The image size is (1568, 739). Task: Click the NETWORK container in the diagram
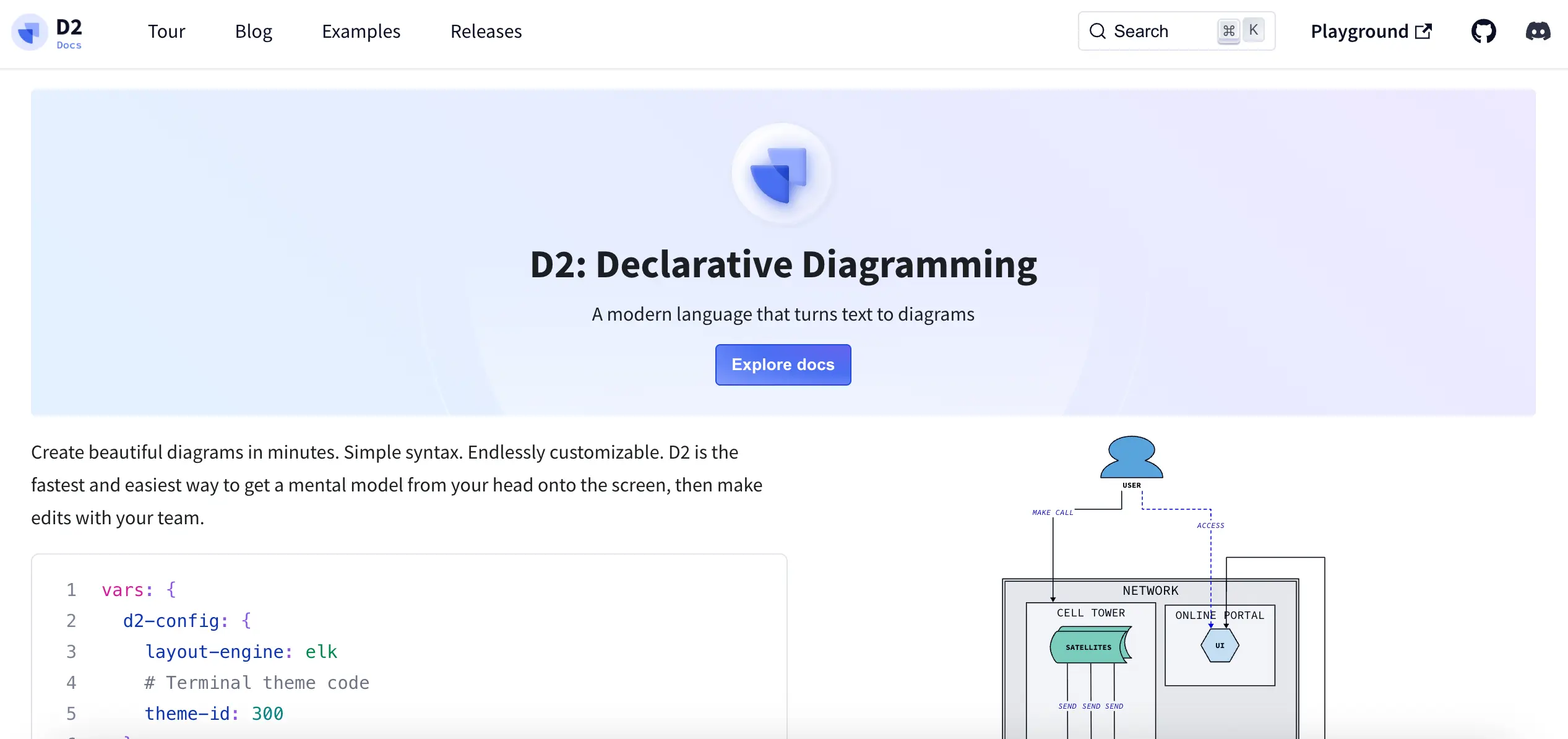1150,590
